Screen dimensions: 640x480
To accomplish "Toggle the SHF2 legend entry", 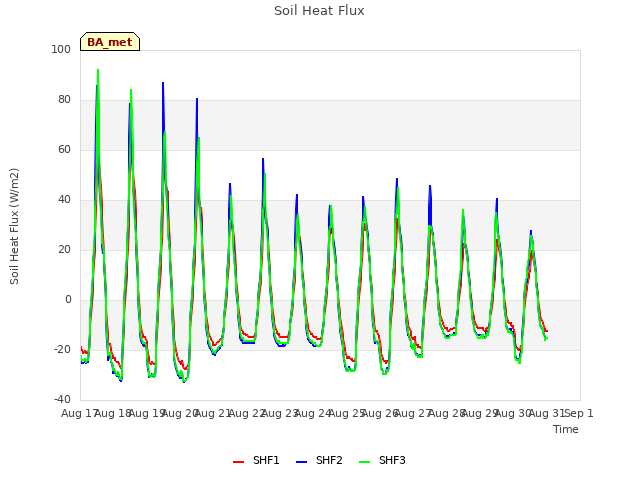I will pyautogui.click(x=319, y=460).
